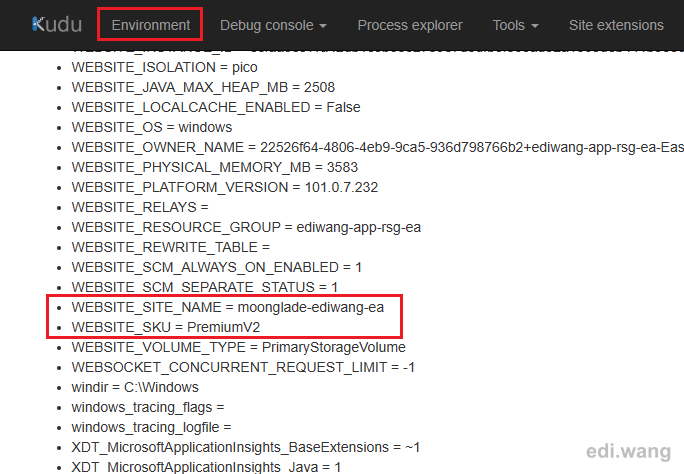Select WEBSITE_SCM_ALWAYS_ON_ENABLED = 1 line
The image size is (684, 474).
point(217,267)
